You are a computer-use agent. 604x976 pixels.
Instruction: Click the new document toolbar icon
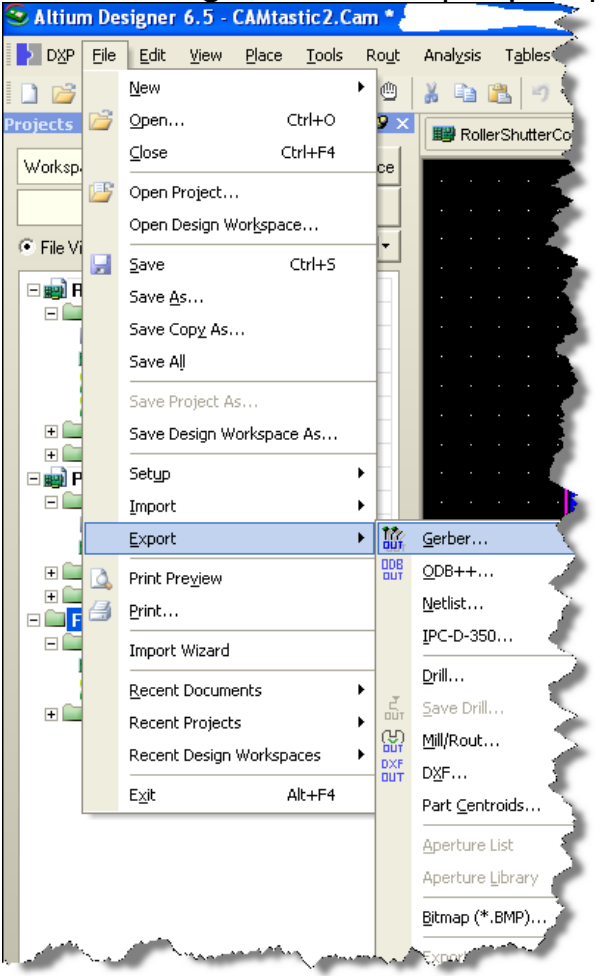[x=28, y=93]
